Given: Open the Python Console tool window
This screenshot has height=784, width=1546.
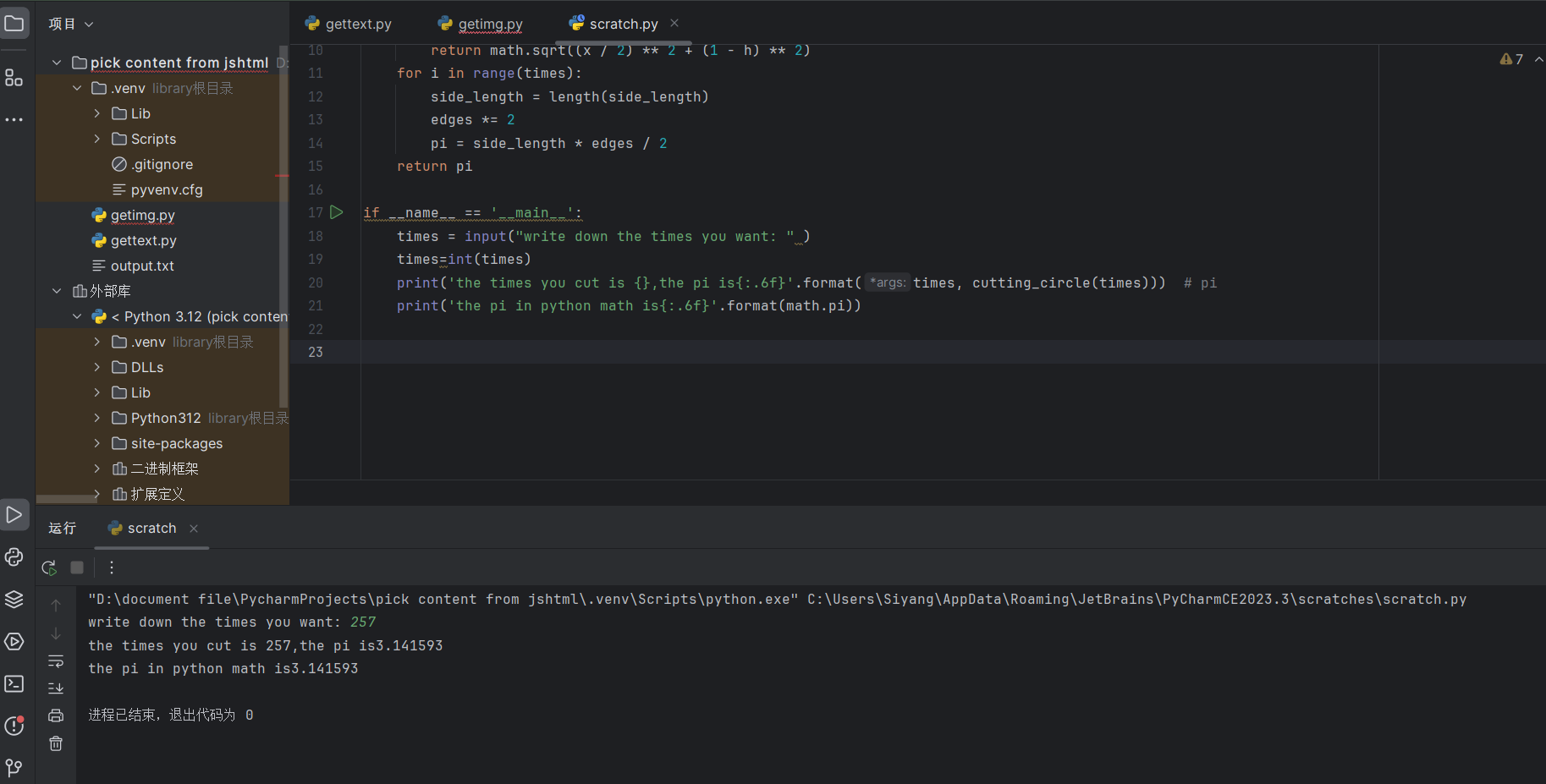Looking at the screenshot, I should 14,556.
